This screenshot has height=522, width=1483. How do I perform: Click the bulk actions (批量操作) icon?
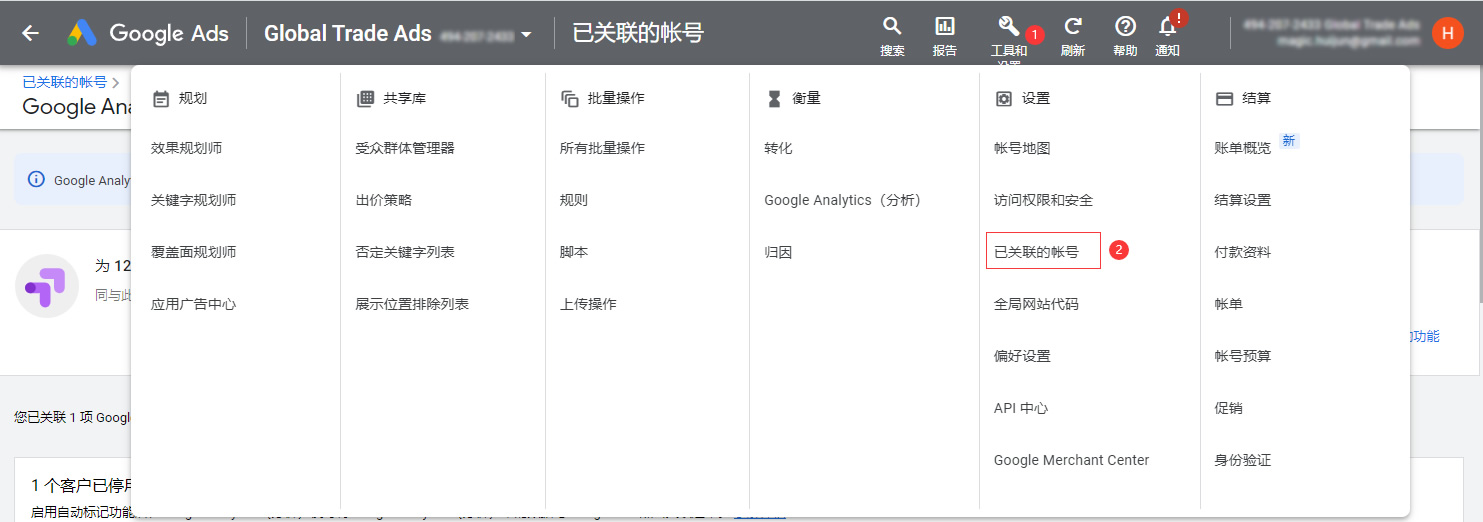point(570,99)
